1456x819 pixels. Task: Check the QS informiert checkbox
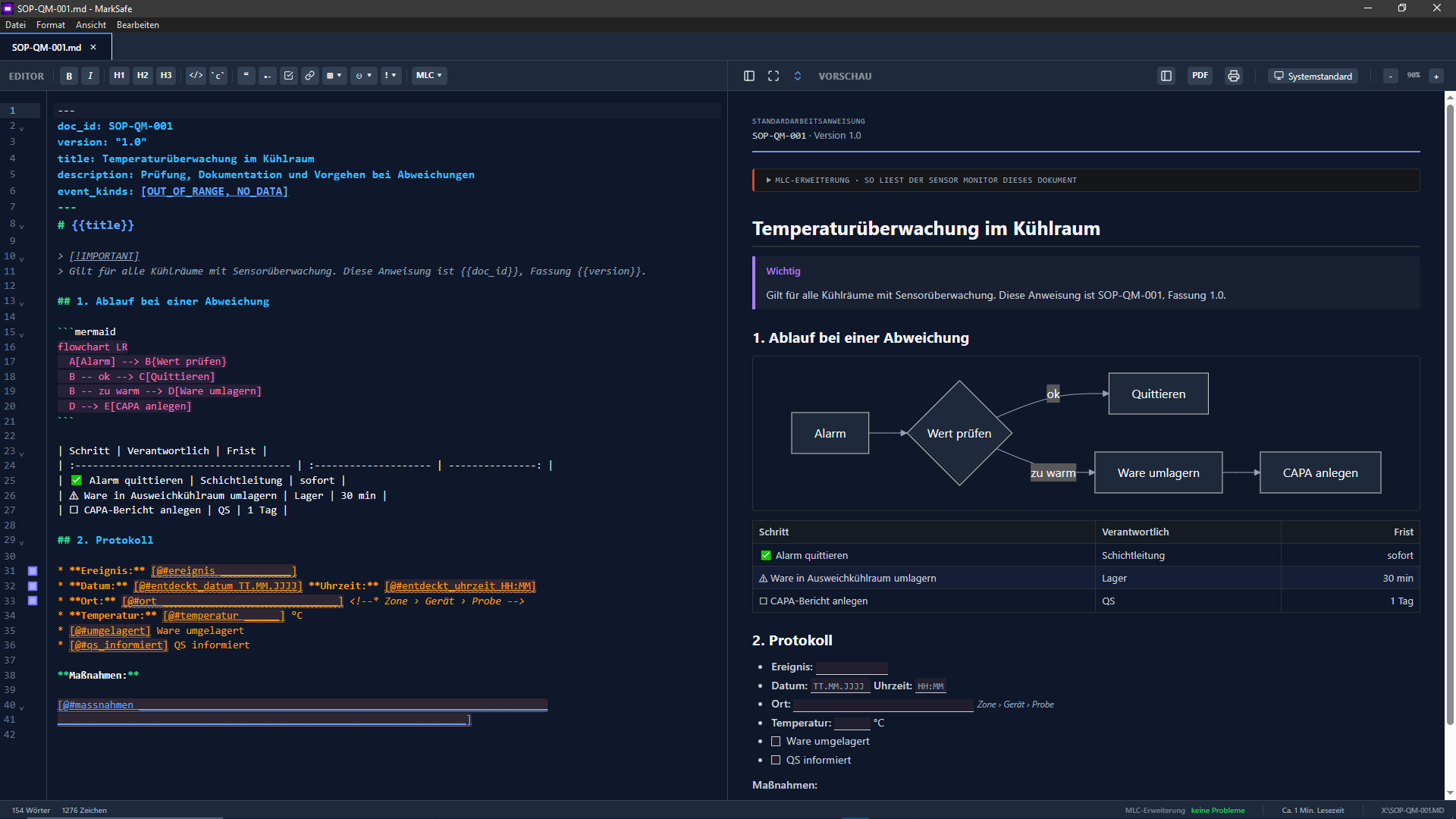click(776, 760)
